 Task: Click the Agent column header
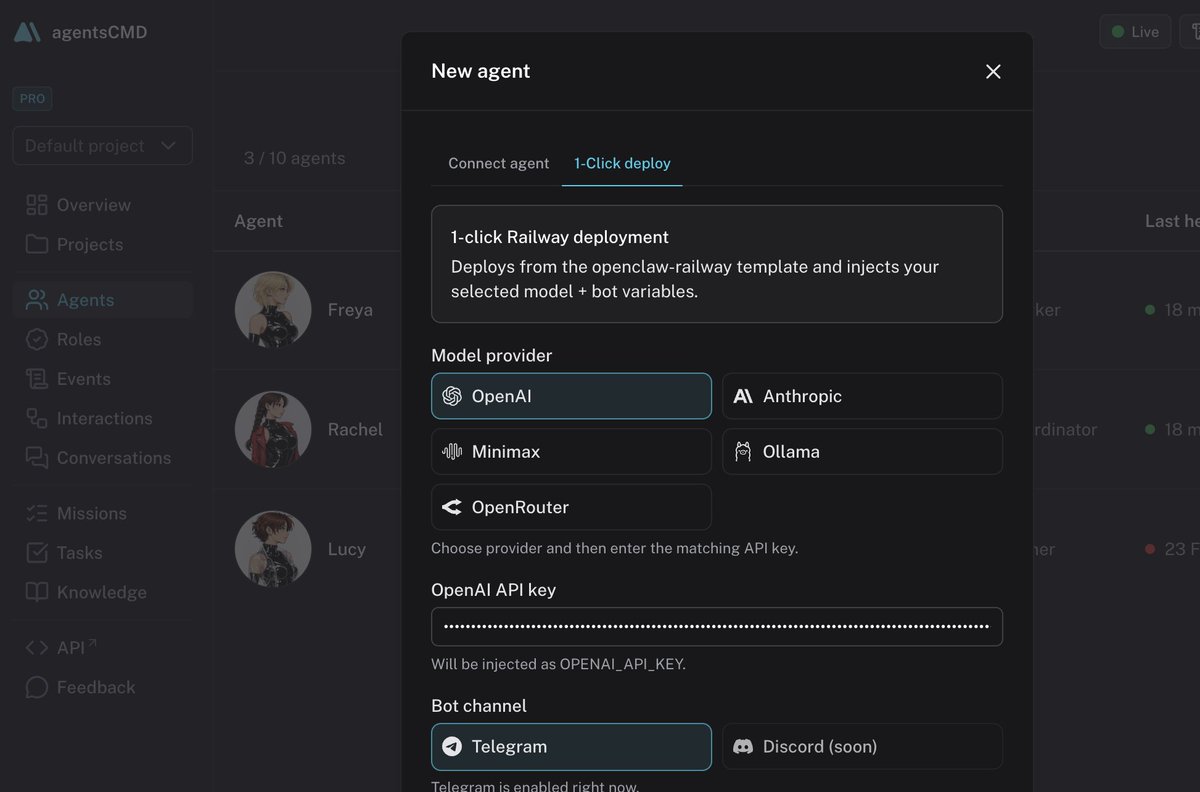(258, 221)
